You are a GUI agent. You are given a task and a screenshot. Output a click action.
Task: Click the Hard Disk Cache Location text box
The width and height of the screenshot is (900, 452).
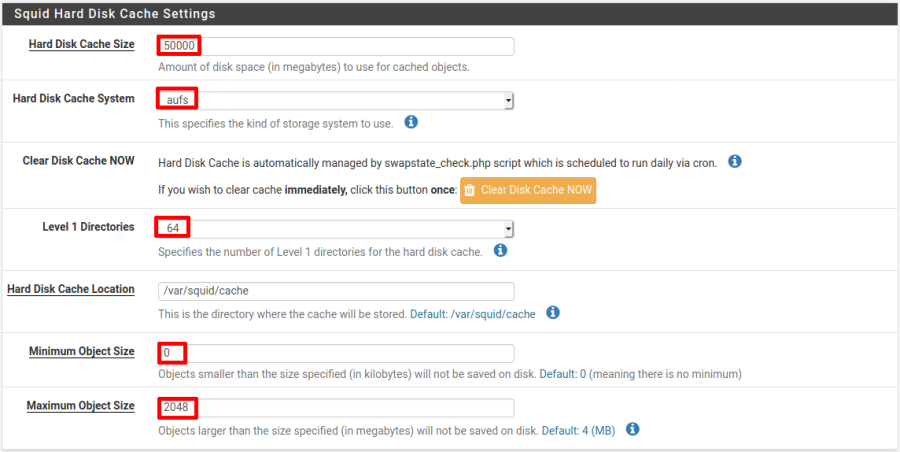coord(336,291)
